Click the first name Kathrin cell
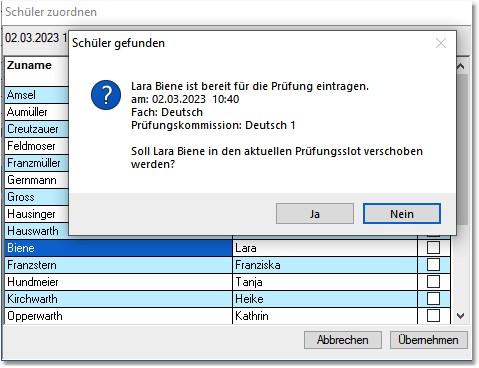The width and height of the screenshot is (479, 368). (x=325, y=316)
